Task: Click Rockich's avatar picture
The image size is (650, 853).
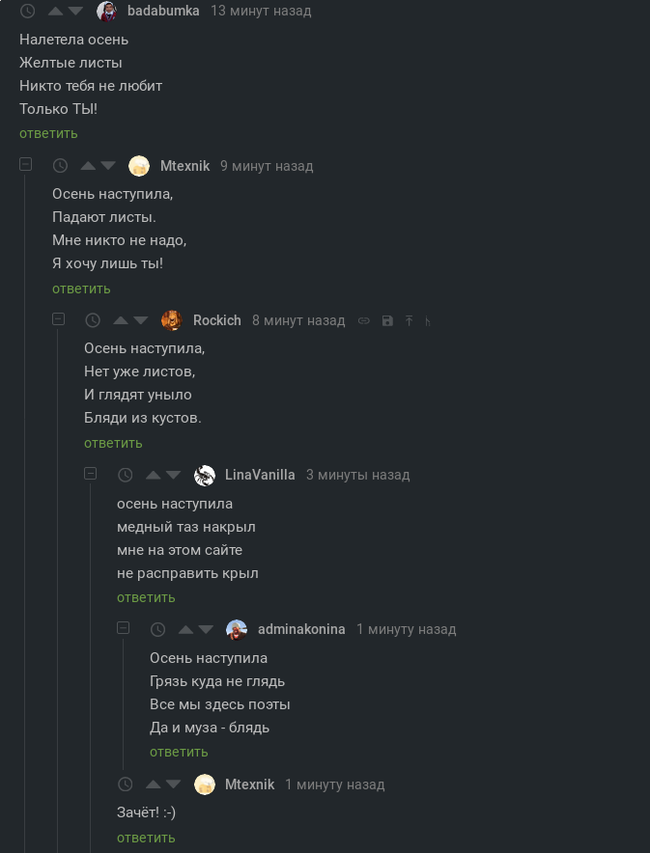Action: click(x=172, y=320)
